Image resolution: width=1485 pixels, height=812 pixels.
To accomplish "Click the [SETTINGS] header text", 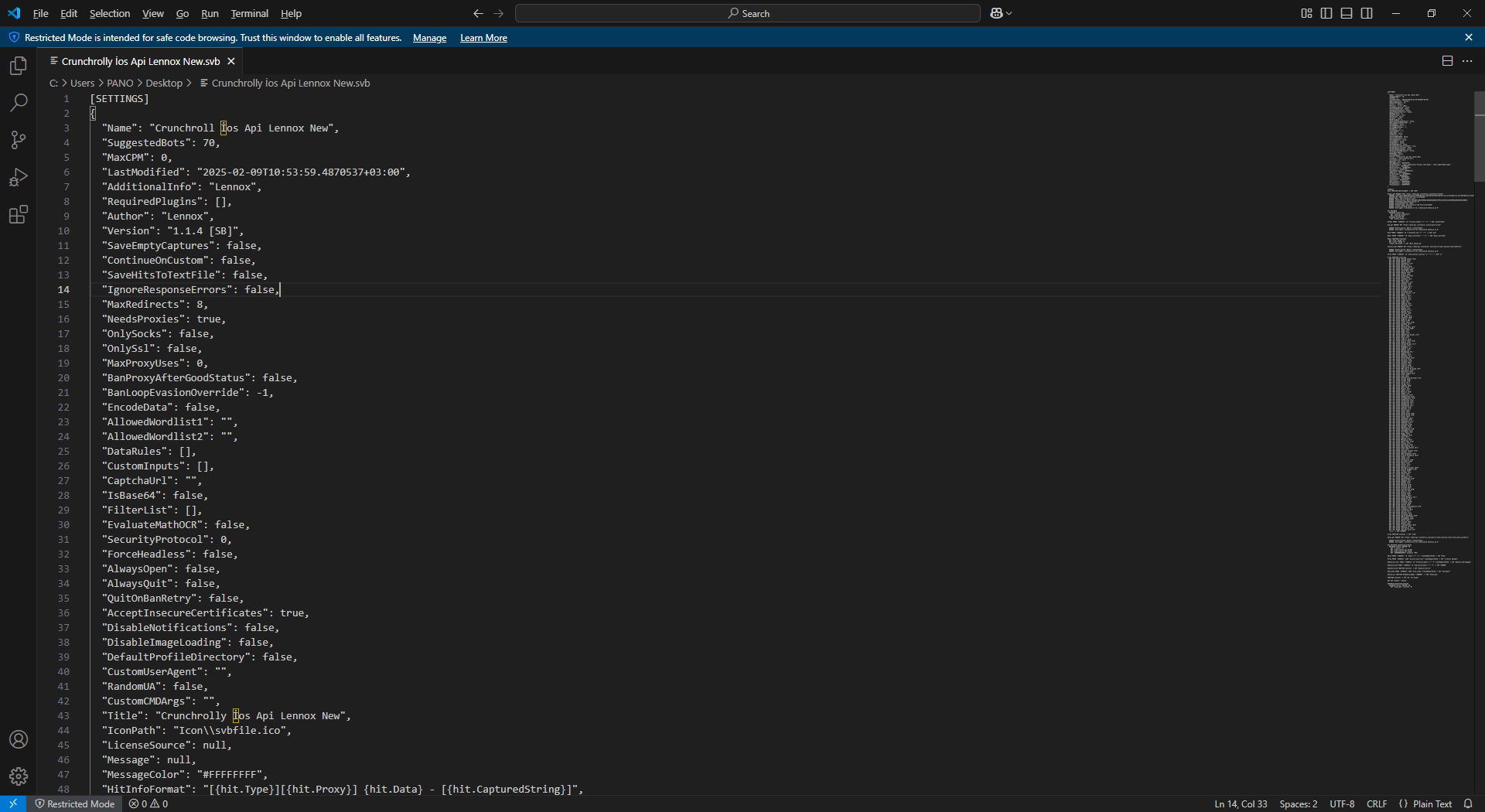I will pos(119,99).
